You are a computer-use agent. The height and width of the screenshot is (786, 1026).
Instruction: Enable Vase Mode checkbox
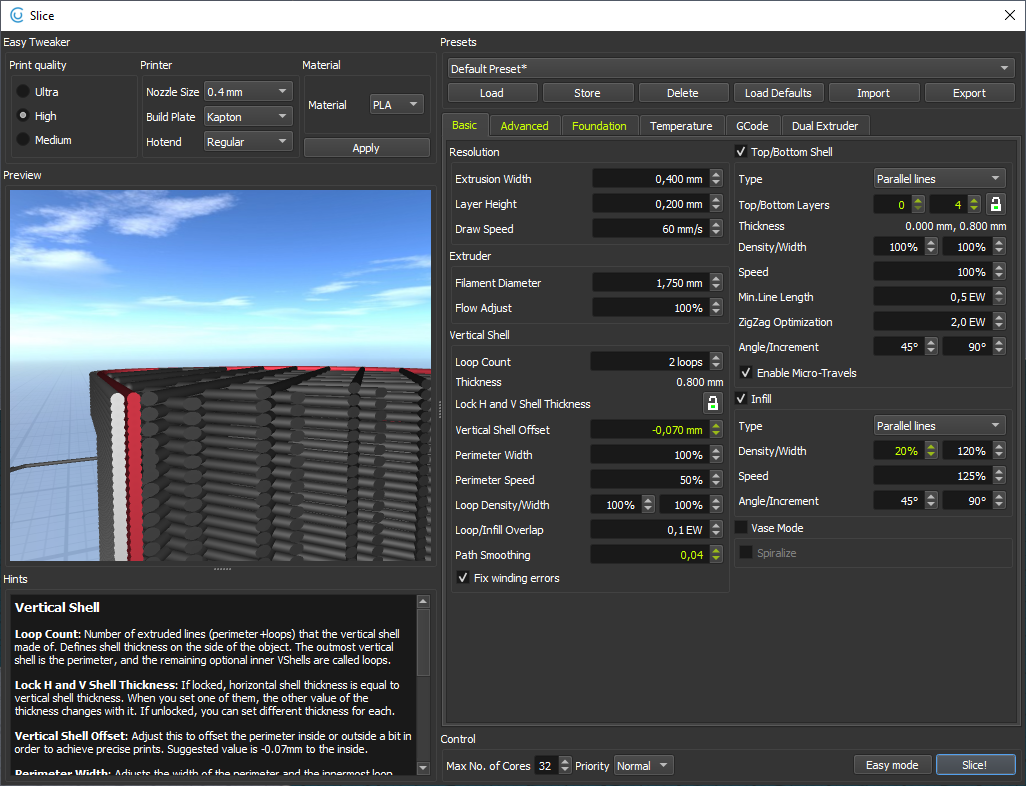pos(741,527)
